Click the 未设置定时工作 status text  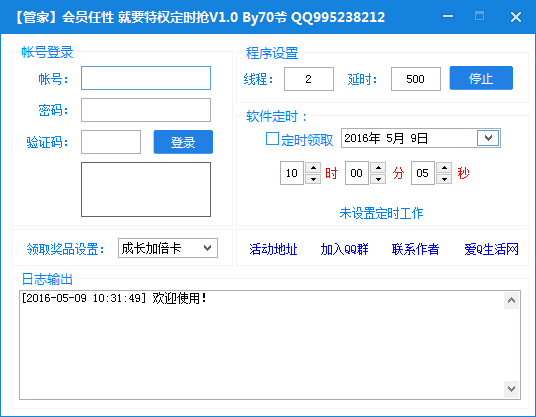(x=381, y=213)
